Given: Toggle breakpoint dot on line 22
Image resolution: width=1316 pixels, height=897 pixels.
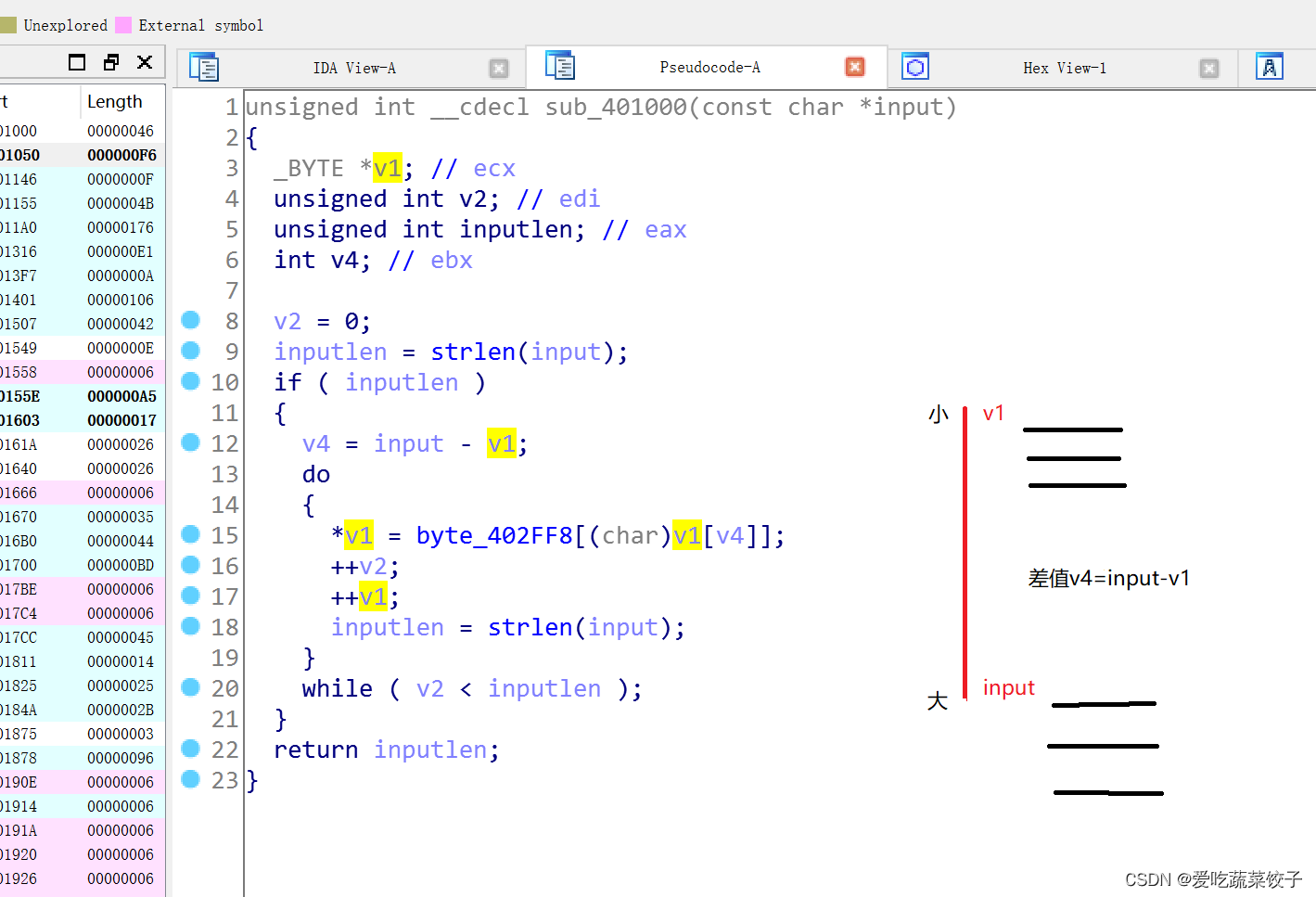Looking at the screenshot, I should click(191, 749).
